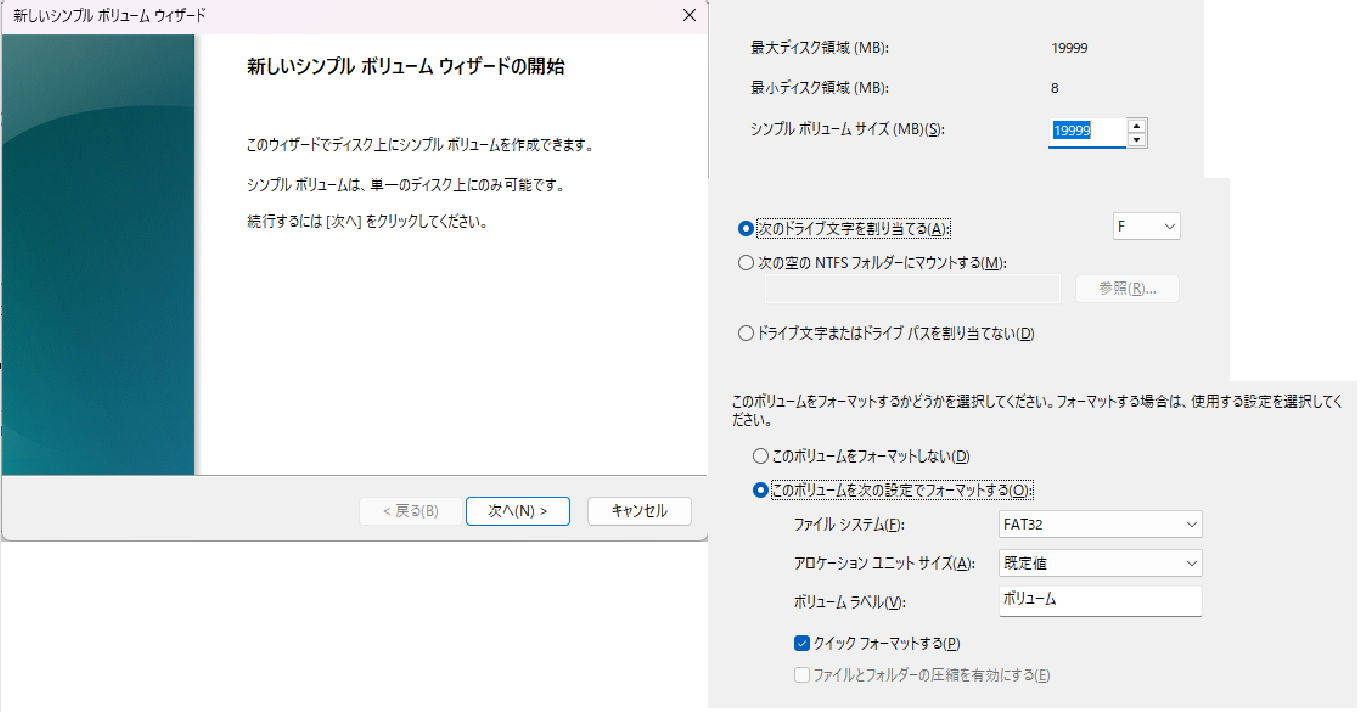Screen dimensions: 1360x712
Task: Click the ボリューム ラベル text field
Action: [1100, 601]
